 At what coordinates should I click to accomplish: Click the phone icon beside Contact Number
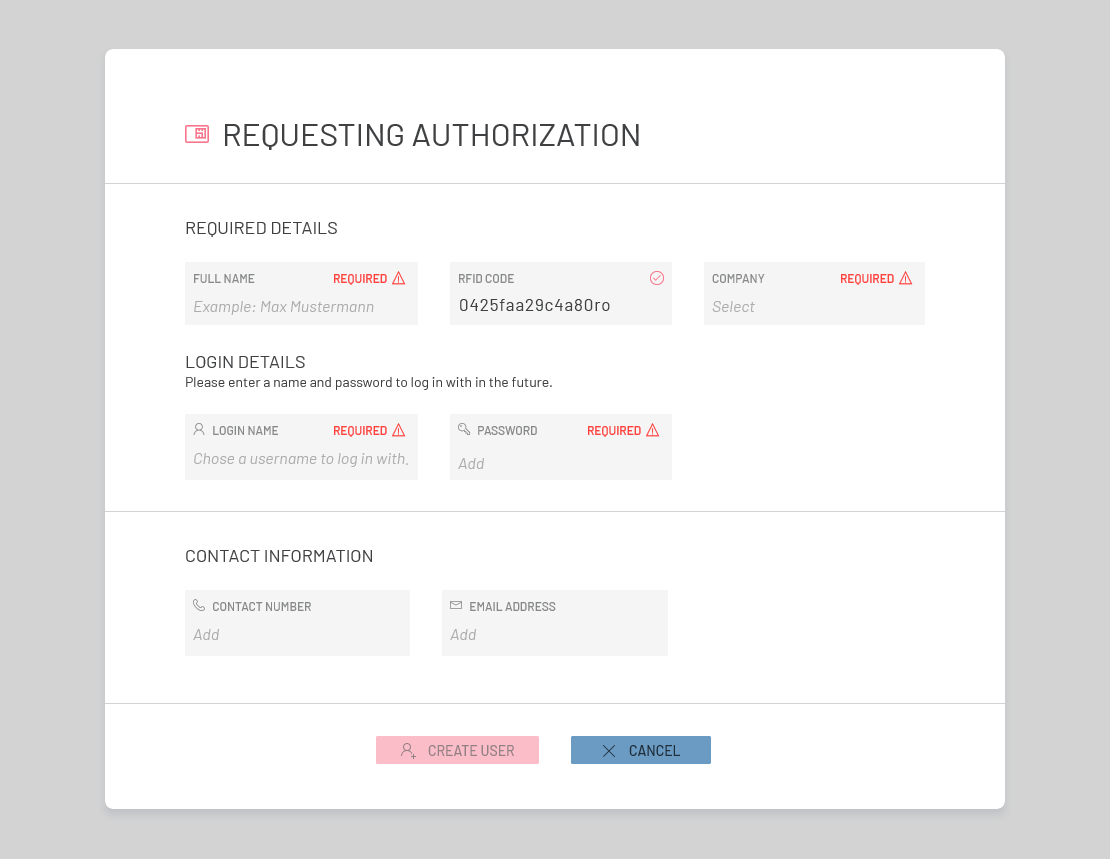tap(199, 605)
